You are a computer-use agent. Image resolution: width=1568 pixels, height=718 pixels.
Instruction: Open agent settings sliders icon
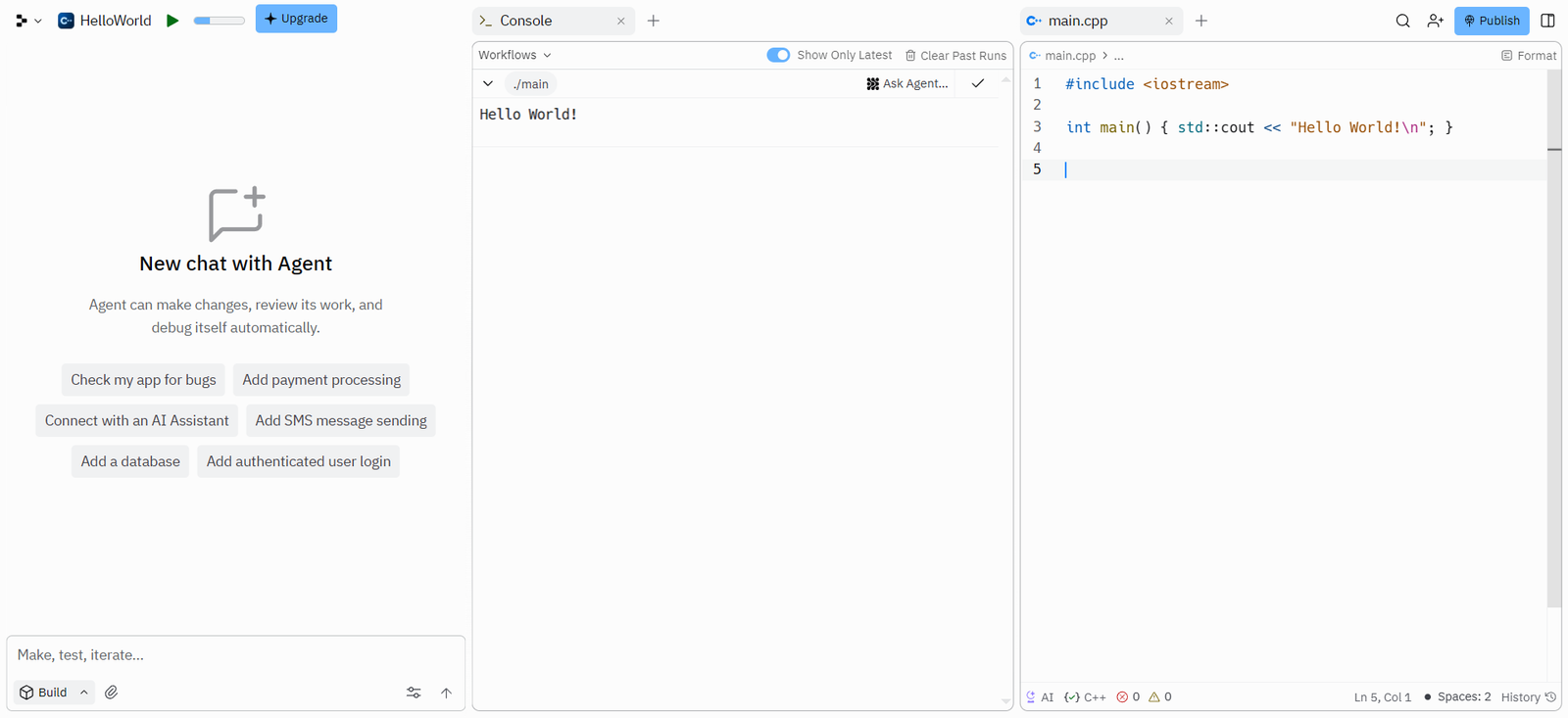point(414,693)
